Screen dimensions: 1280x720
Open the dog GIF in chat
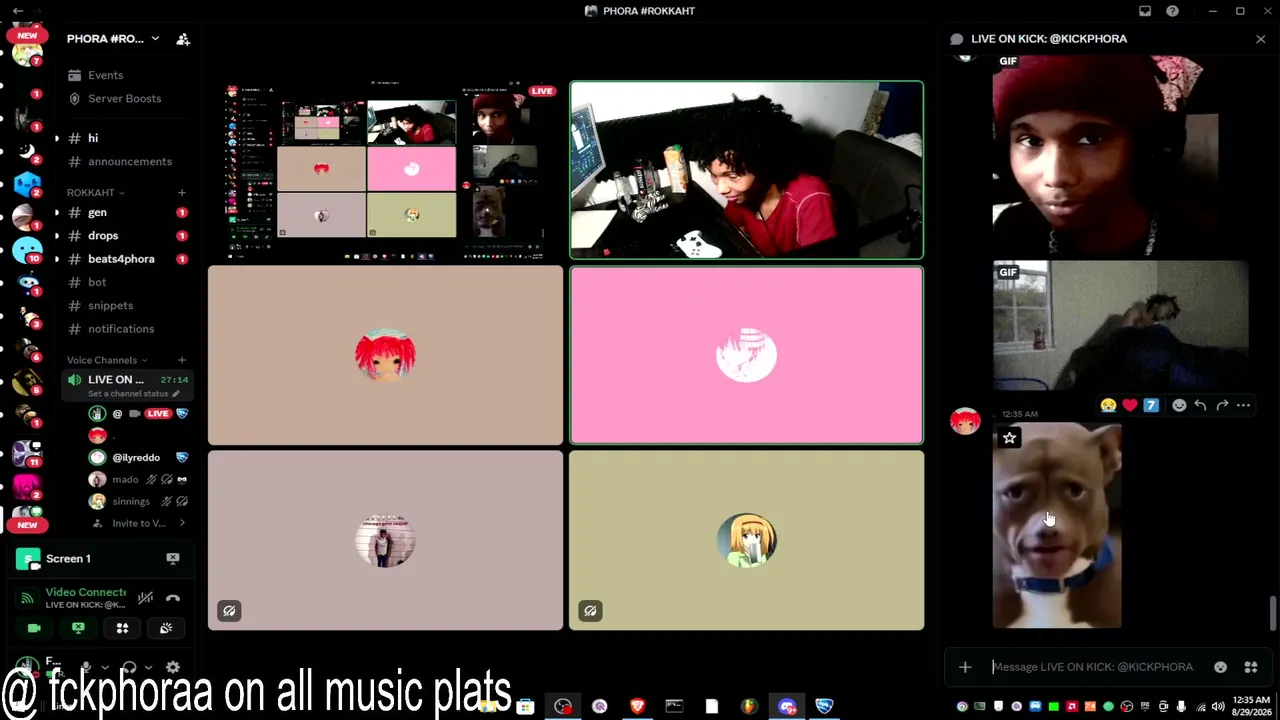pos(1057,526)
